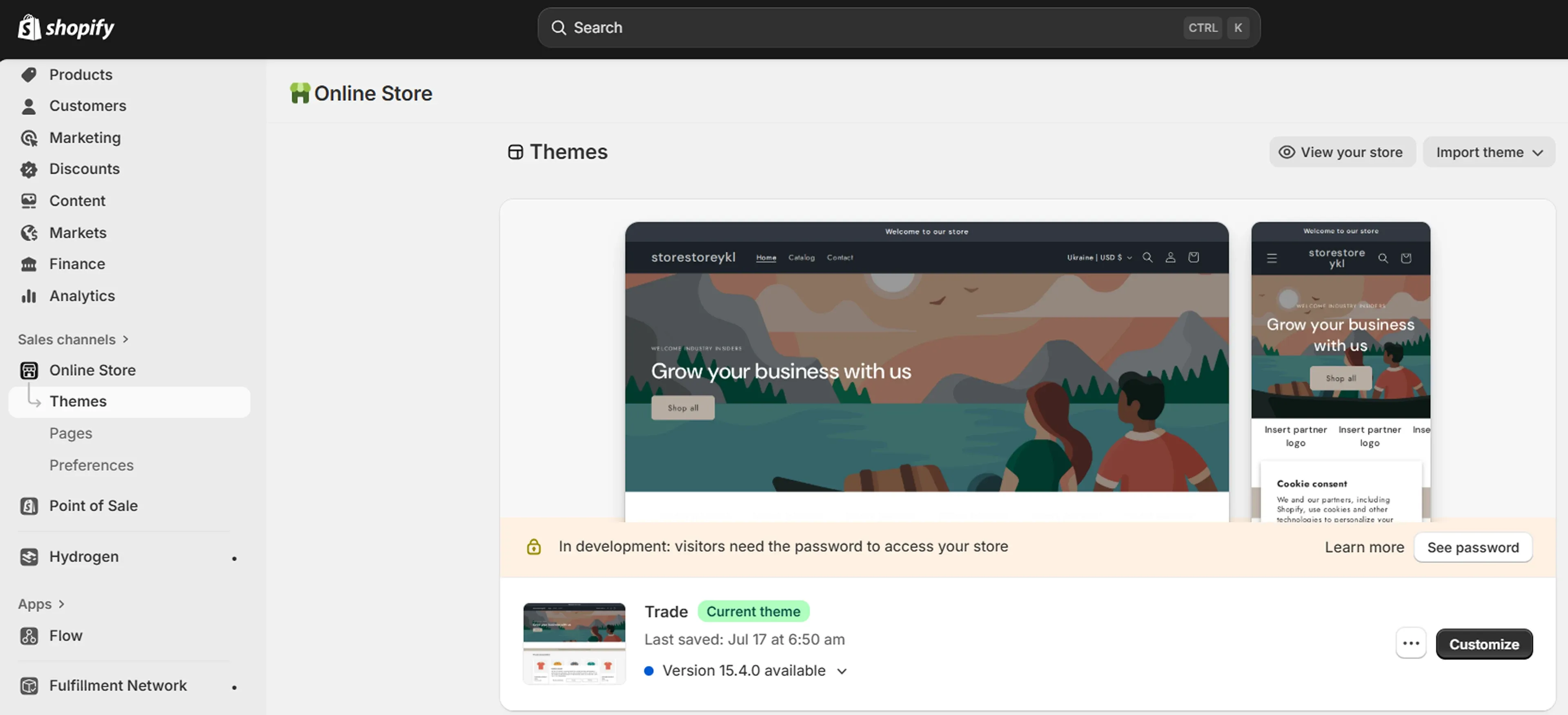The image size is (1568, 715).
Task: Select the Finance section icon
Action: coord(29,264)
